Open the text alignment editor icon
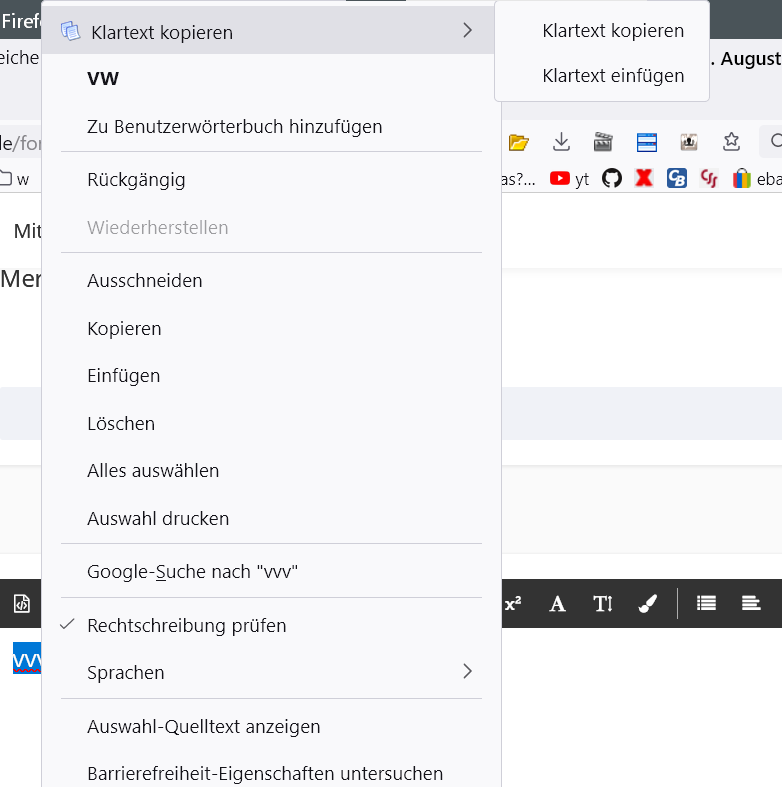 coord(751,603)
